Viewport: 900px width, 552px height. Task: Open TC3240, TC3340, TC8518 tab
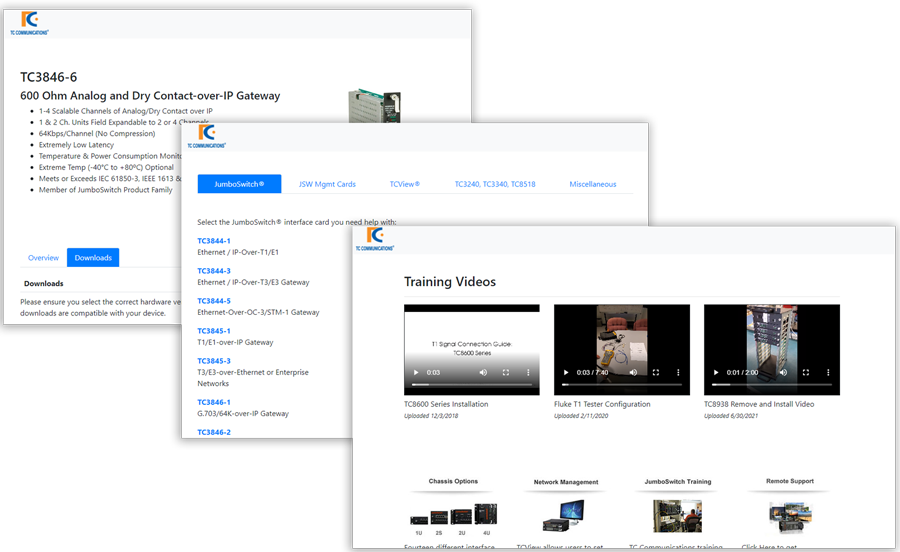pyautogui.click(x=495, y=184)
